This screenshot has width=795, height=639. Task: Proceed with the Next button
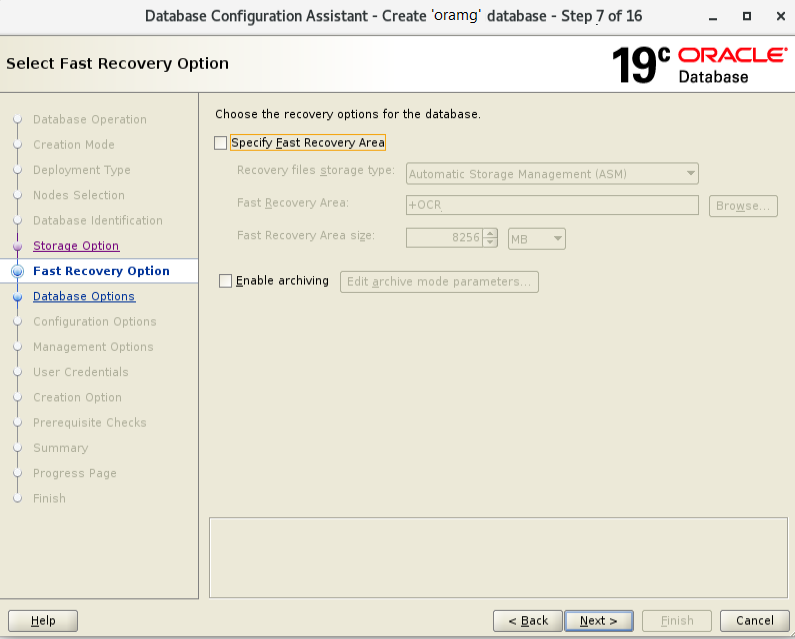pyautogui.click(x=599, y=621)
